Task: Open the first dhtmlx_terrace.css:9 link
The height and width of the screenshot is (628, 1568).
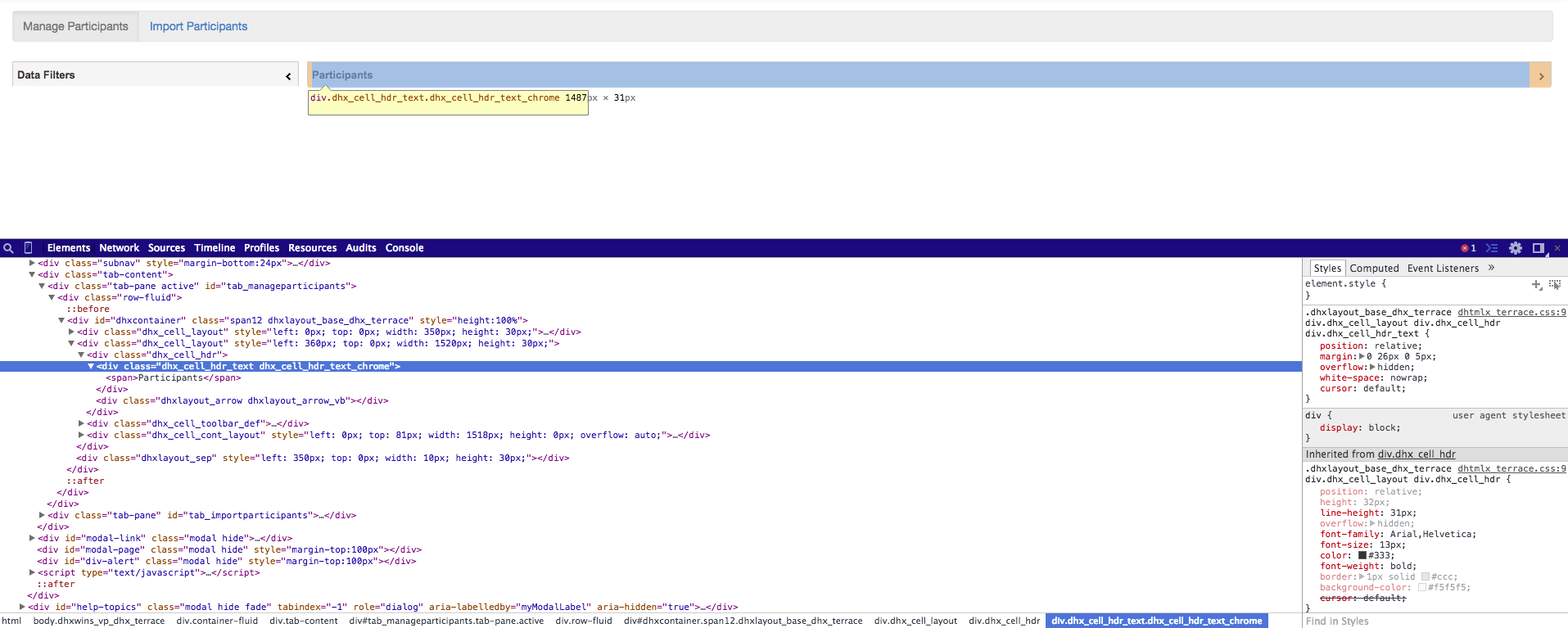Action: click(1512, 312)
